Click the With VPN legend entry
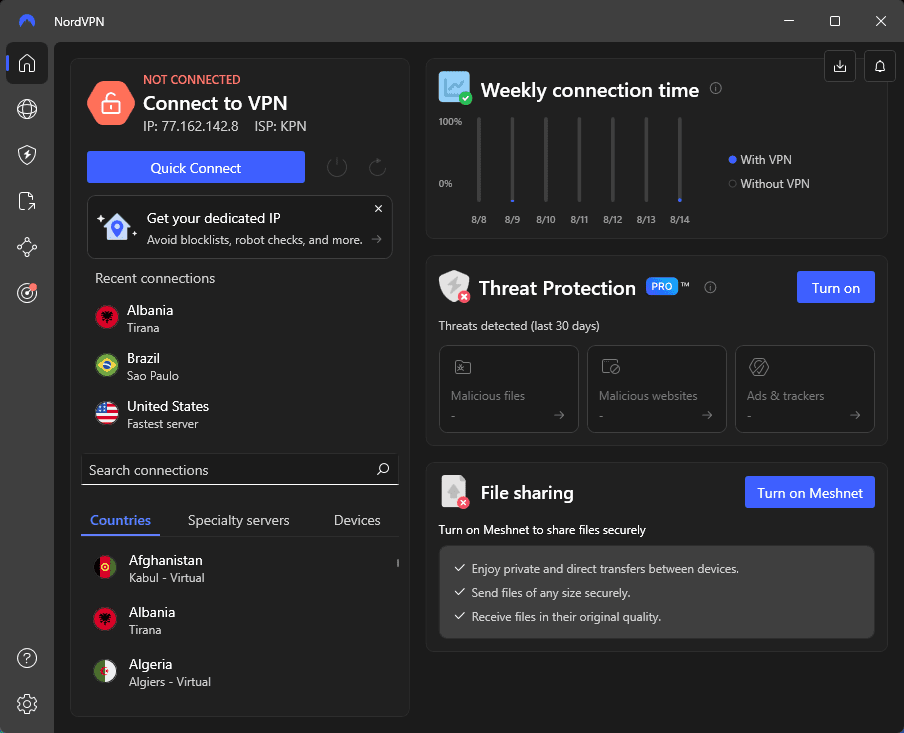 click(760, 160)
